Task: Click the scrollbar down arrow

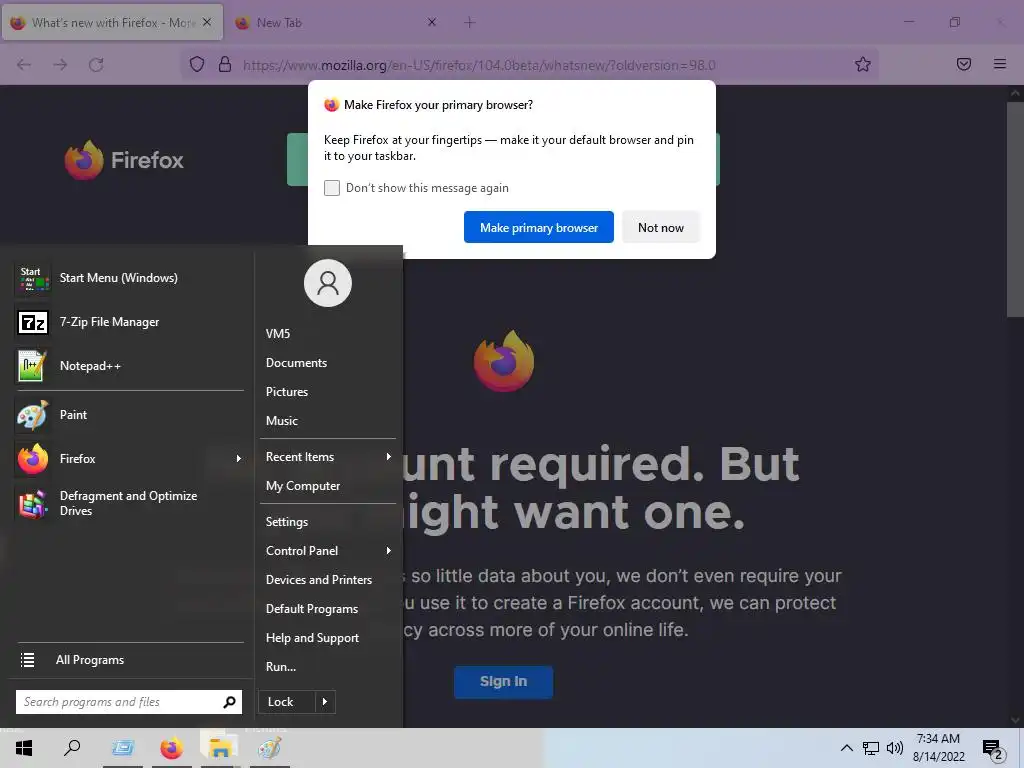Action: (1014, 720)
